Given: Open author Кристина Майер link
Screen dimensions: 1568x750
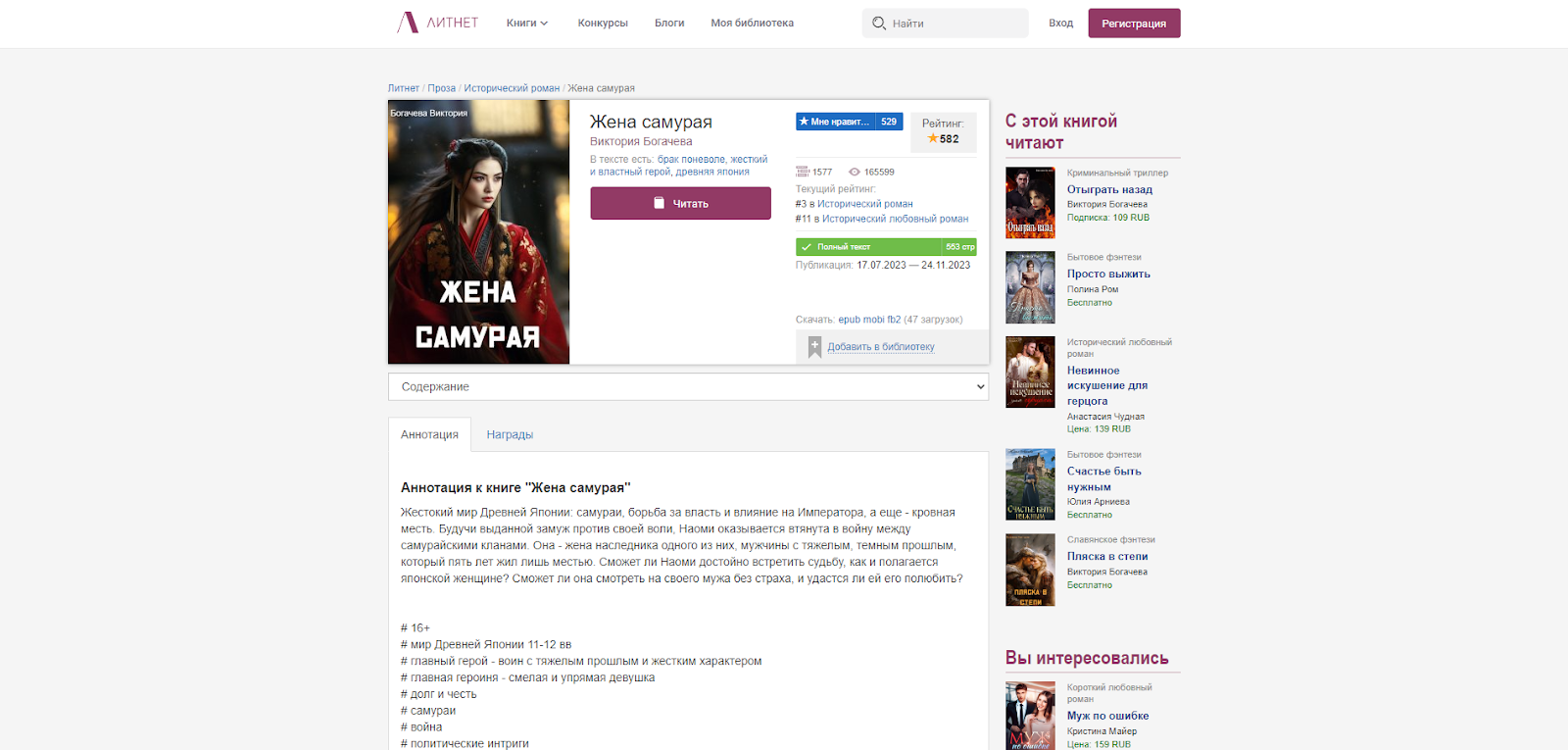Looking at the screenshot, I should pos(1102,731).
